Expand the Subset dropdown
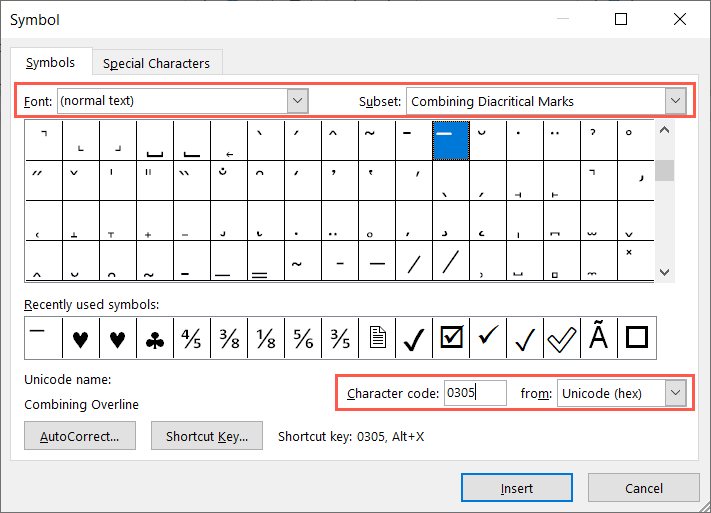This screenshot has height=513, width=711. 676,101
